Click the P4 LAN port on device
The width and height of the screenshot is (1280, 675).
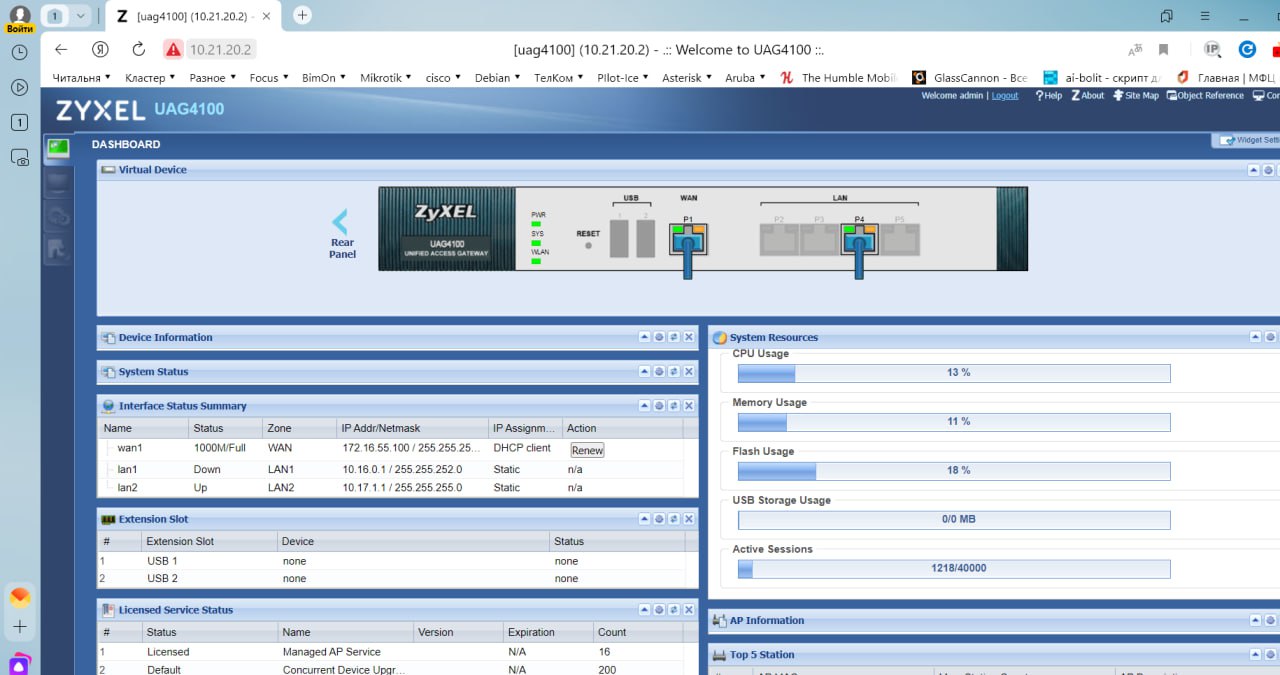pyautogui.click(x=859, y=239)
